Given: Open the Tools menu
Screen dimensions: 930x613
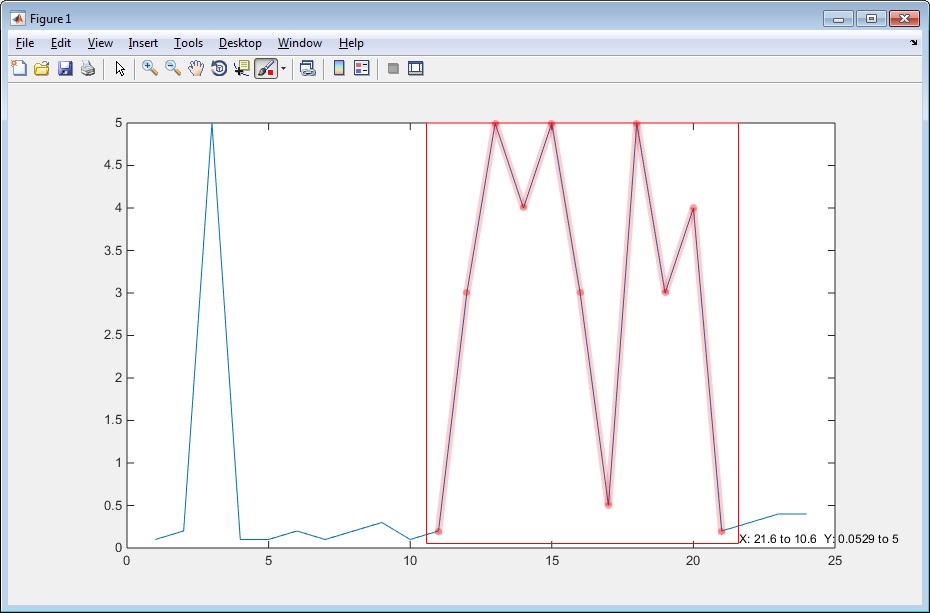Looking at the screenshot, I should [188, 43].
